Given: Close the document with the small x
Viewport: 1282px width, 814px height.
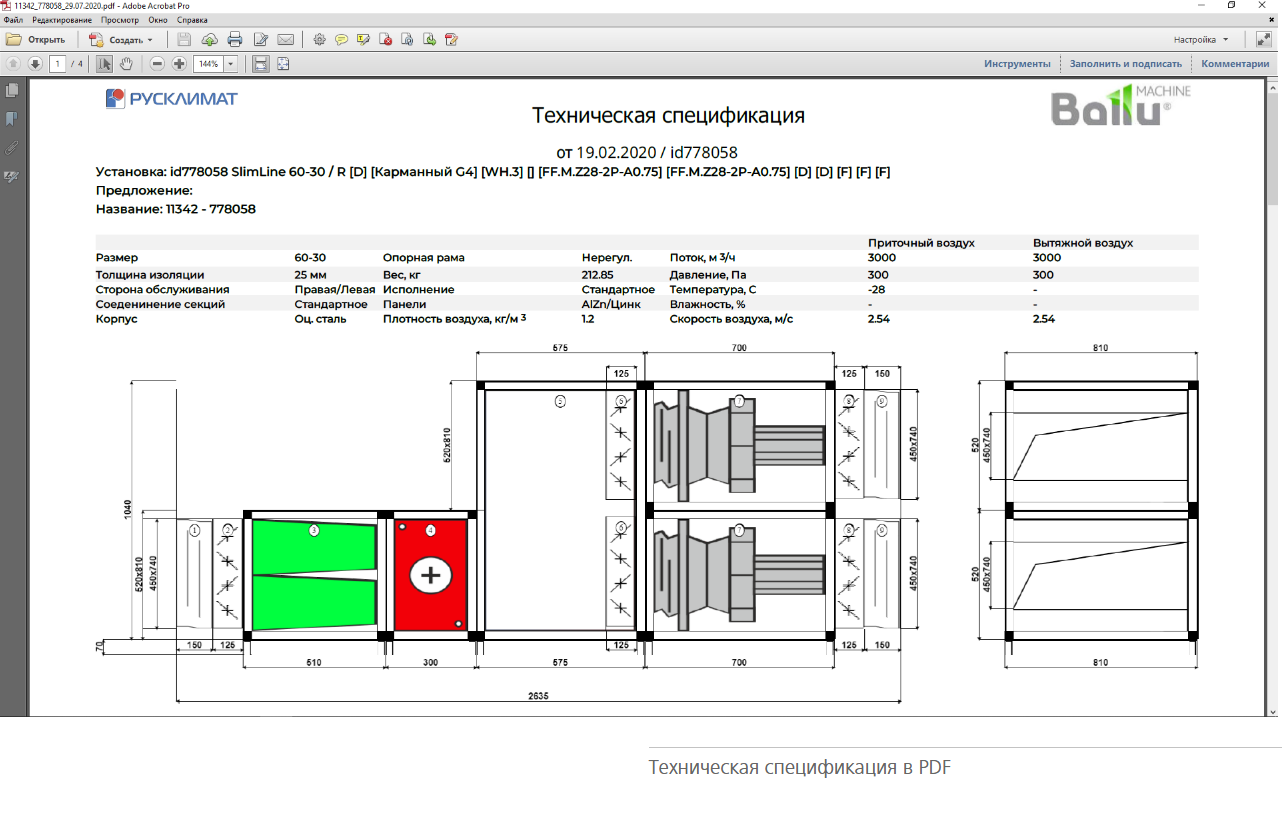Looking at the screenshot, I should (1273, 20).
